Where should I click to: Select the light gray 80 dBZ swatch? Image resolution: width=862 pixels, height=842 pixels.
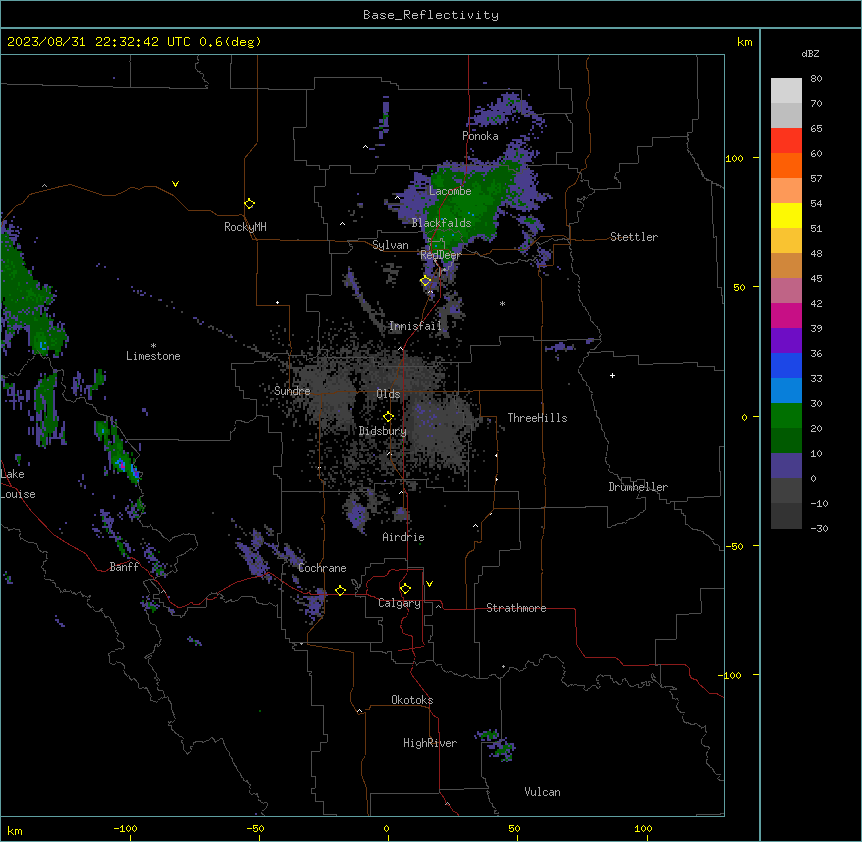click(786, 91)
